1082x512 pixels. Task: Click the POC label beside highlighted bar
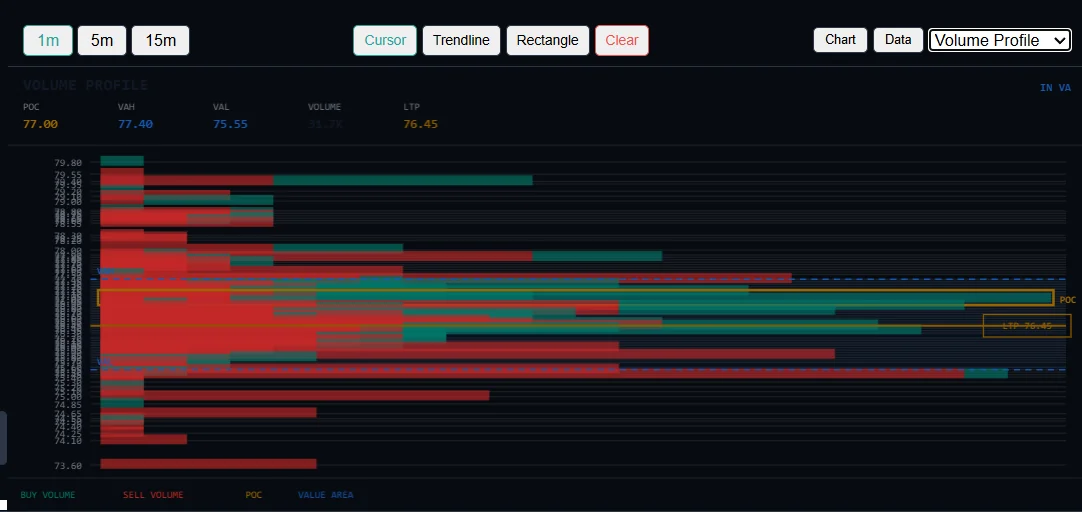[x=1068, y=300]
